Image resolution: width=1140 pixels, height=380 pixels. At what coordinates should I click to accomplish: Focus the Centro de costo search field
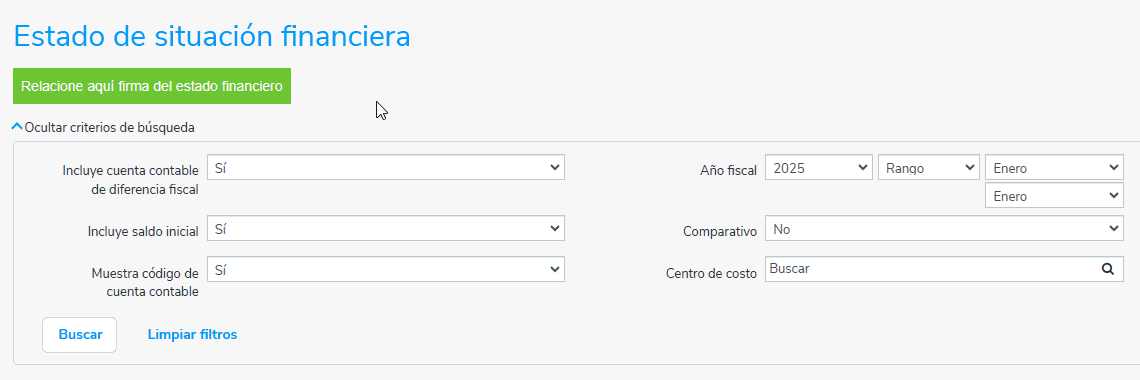pos(944,269)
